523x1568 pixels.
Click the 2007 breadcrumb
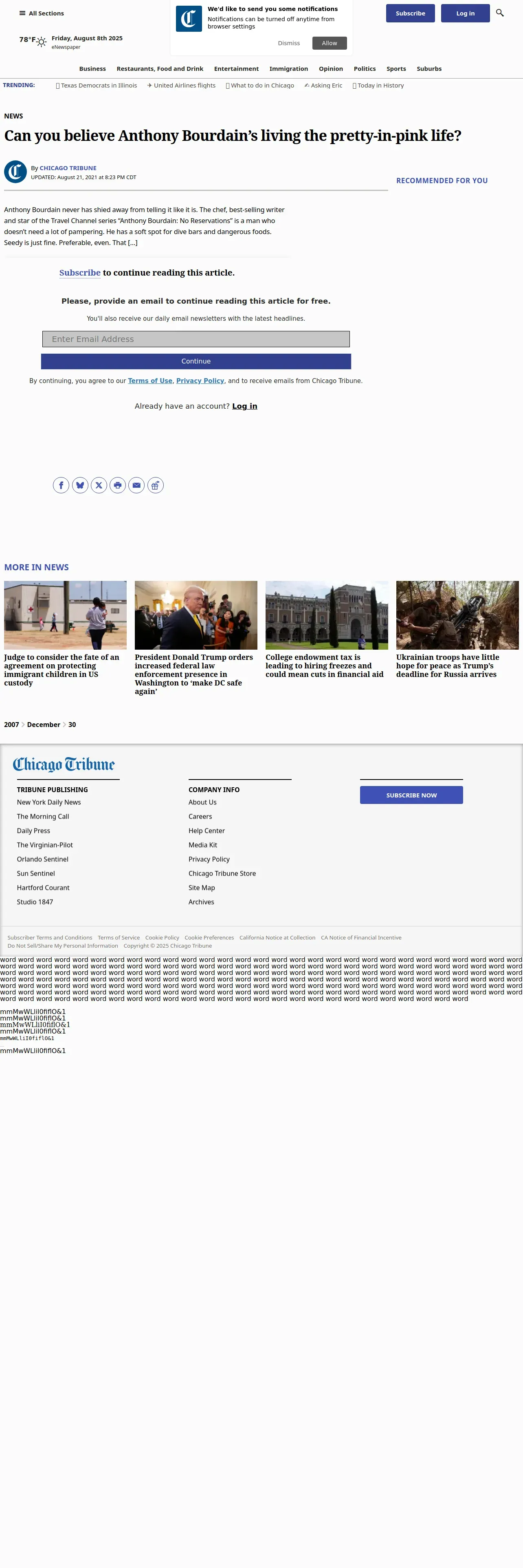coord(11,724)
